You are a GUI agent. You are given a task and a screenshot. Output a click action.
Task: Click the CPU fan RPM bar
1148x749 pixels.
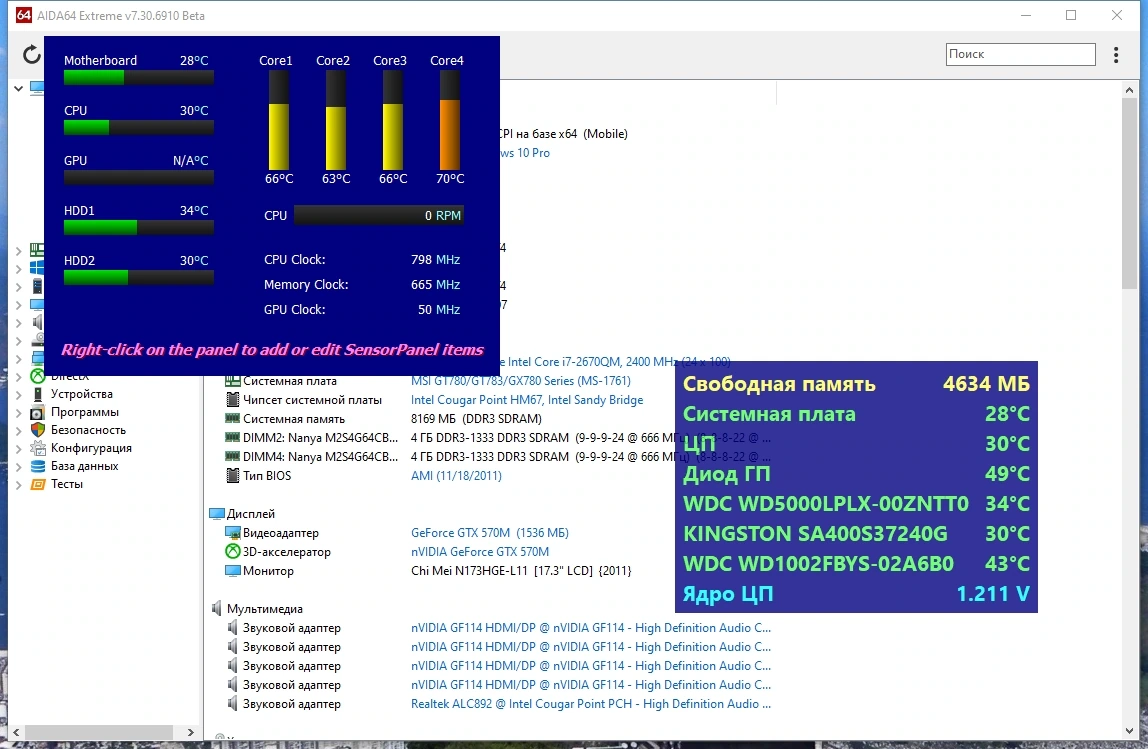coord(379,215)
